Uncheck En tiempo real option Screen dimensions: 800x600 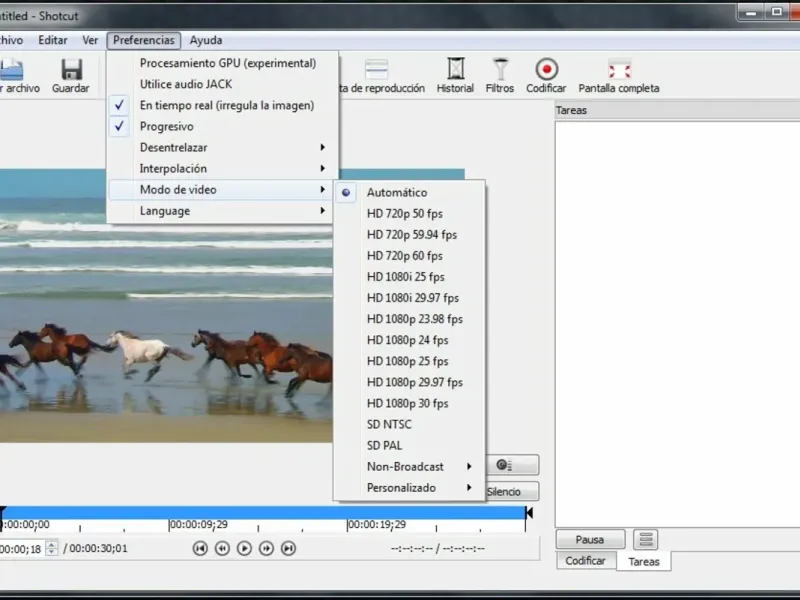tap(226, 105)
